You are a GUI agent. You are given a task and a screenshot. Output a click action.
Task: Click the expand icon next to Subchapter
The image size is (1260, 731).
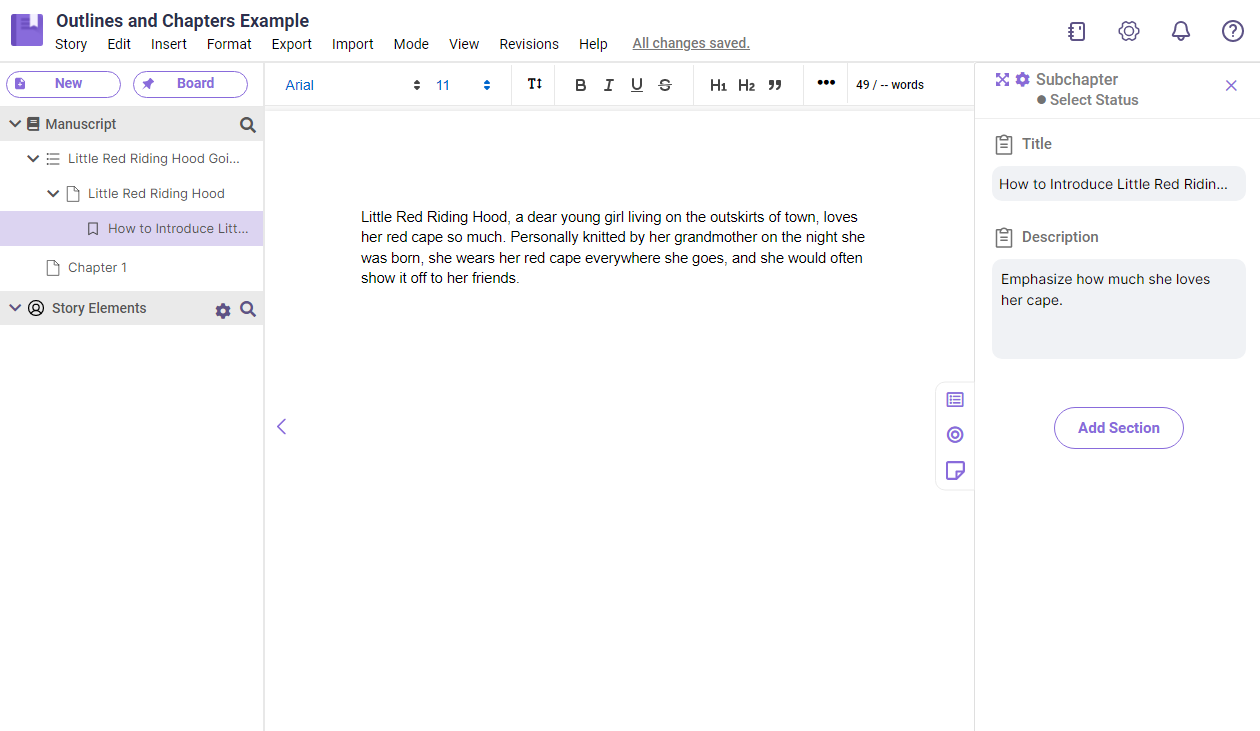pos(1002,78)
